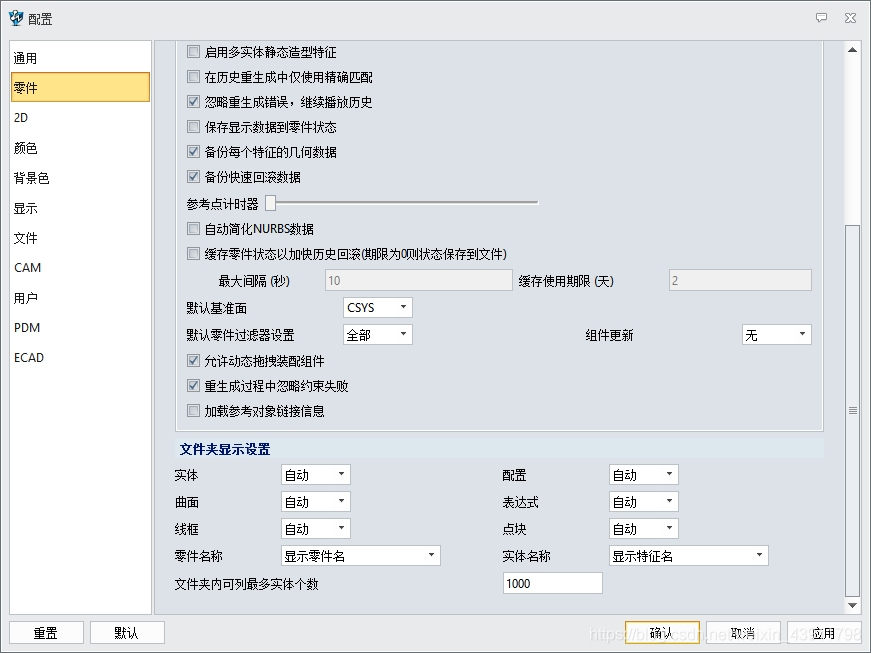The image size is (871, 653).
Task: Click the 取消 button
Action: click(743, 633)
